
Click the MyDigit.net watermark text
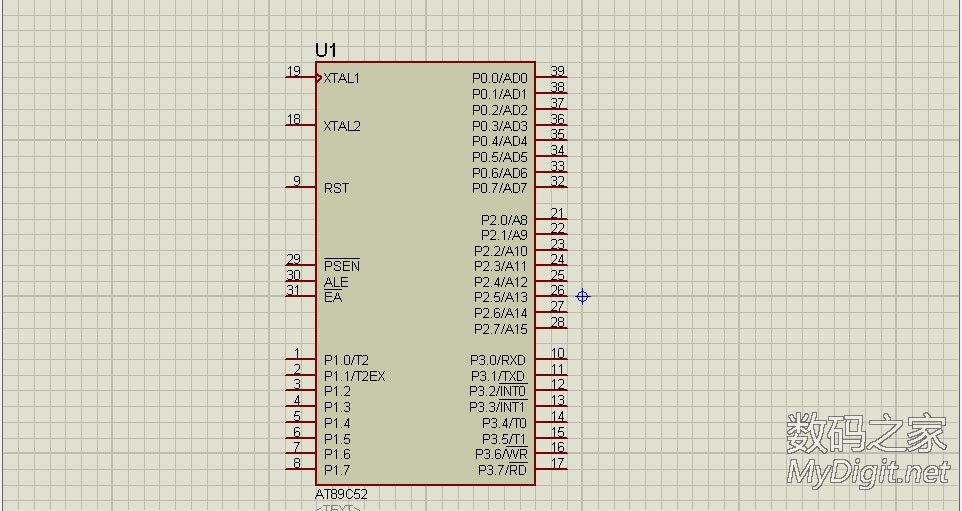[x=868, y=472]
